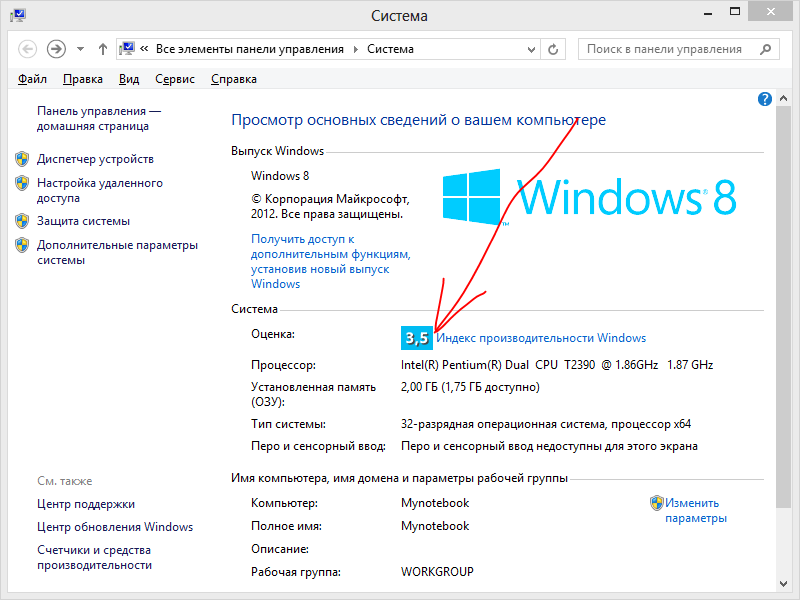
Task: Open Центр поддержки link
Action: point(86,504)
